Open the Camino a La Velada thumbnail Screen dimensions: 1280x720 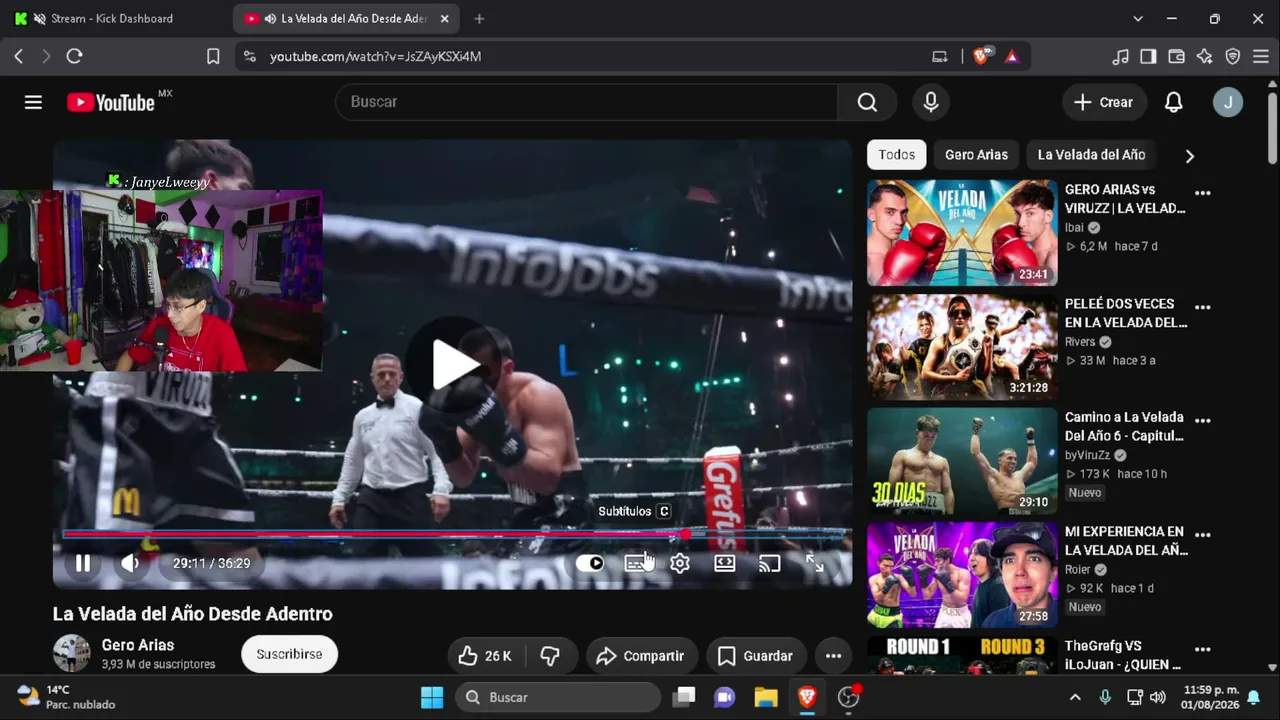click(962, 461)
